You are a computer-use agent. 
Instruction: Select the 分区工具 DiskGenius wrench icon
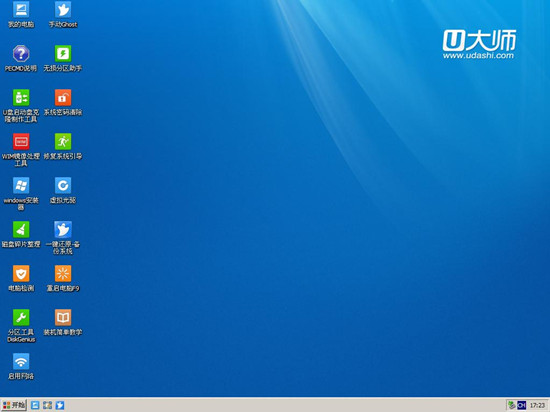[x=21, y=317]
